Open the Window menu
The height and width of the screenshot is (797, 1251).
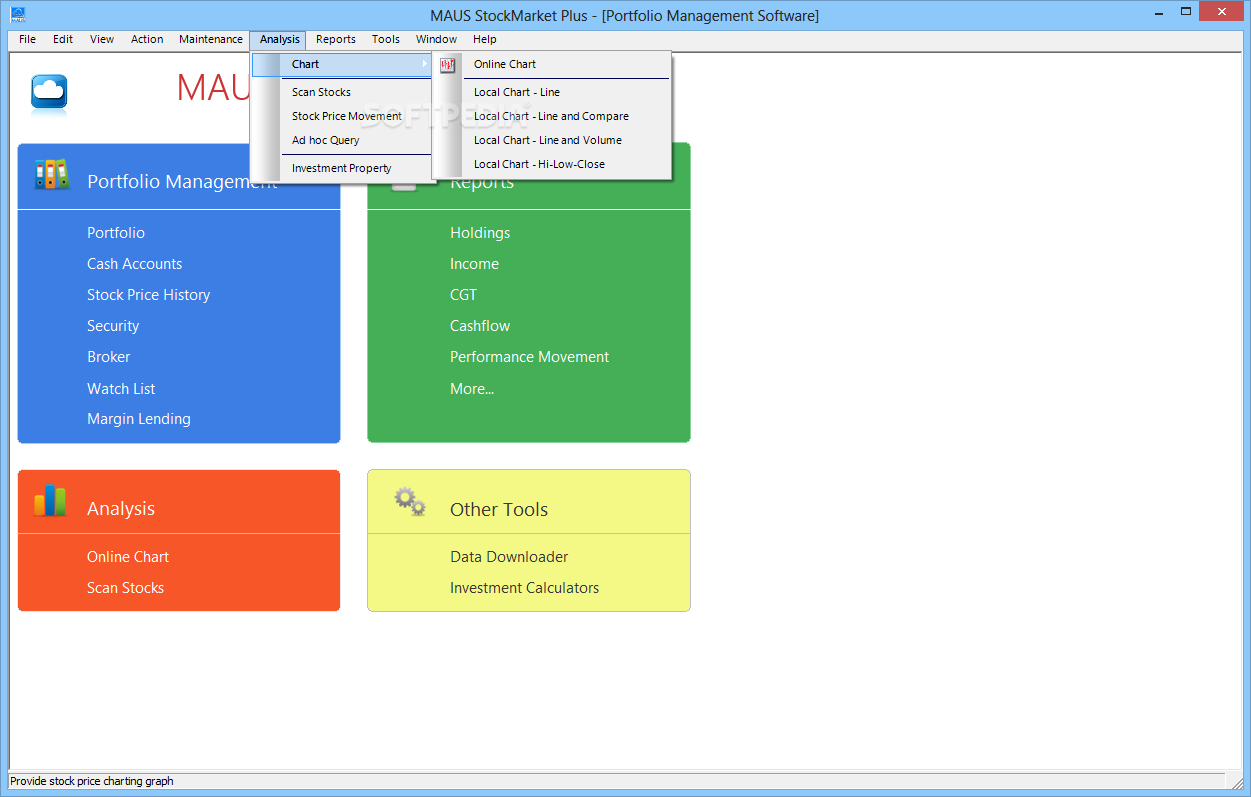437,39
